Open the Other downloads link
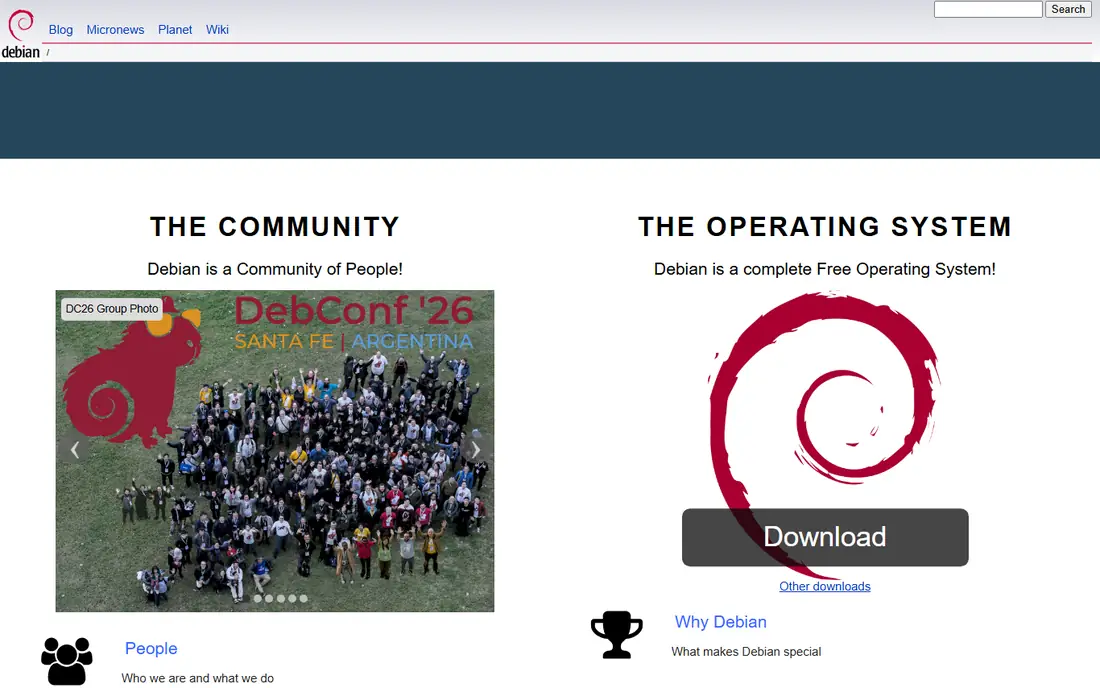Image resolution: width=1100 pixels, height=688 pixels. pyautogui.click(x=825, y=586)
